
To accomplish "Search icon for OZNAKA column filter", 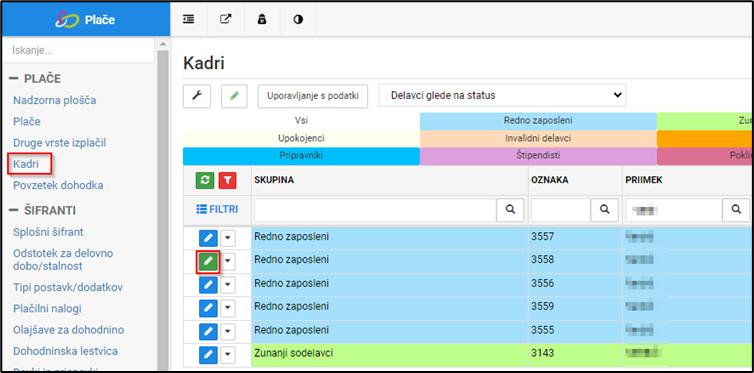I will tap(604, 209).
